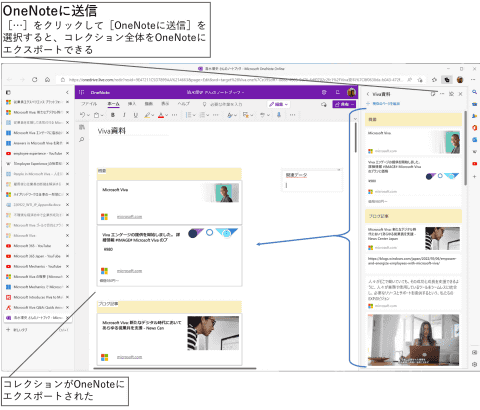Go back in the Collections panel
Image resolution: width=480 pixels, height=410 pixels.
point(368,94)
